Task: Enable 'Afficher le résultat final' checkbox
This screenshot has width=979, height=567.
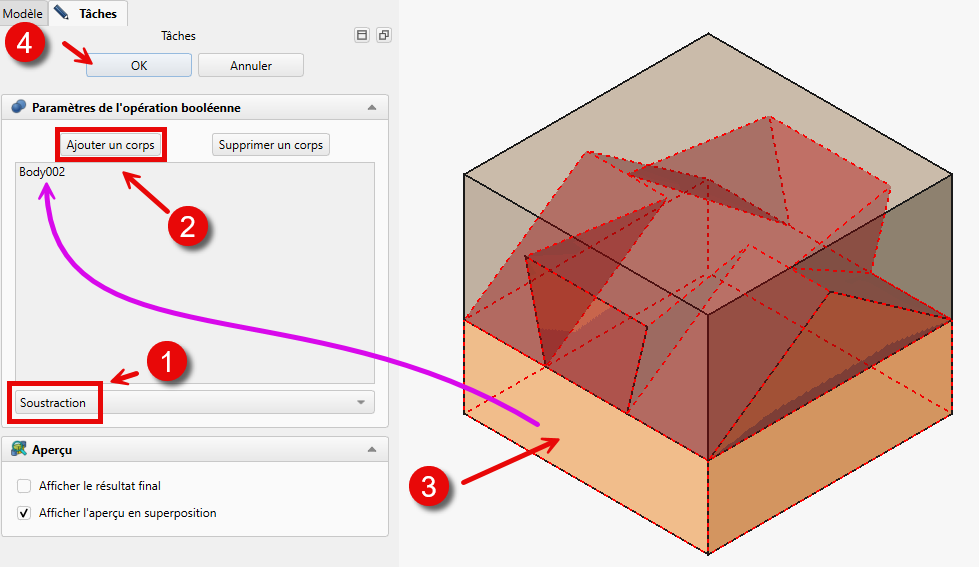Action: pos(24,486)
